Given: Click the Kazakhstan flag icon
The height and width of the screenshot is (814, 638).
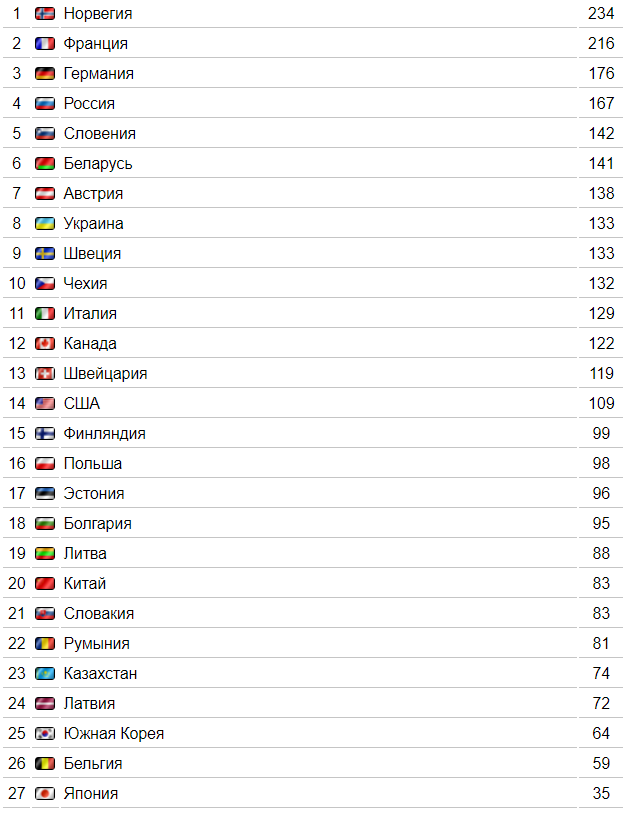Looking at the screenshot, I should [x=45, y=674].
